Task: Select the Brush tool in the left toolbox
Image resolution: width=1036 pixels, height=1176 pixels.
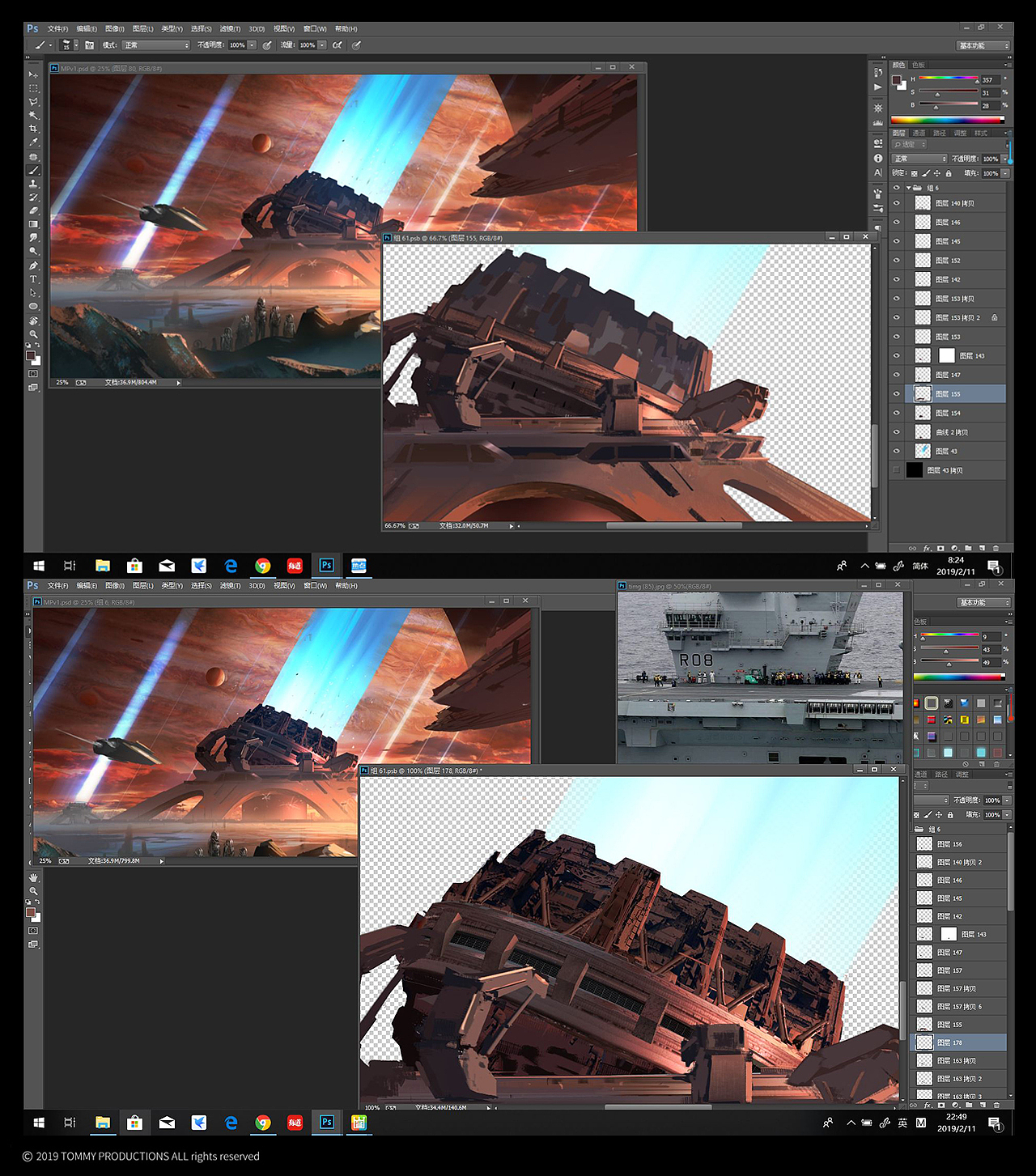Action: coord(33,171)
